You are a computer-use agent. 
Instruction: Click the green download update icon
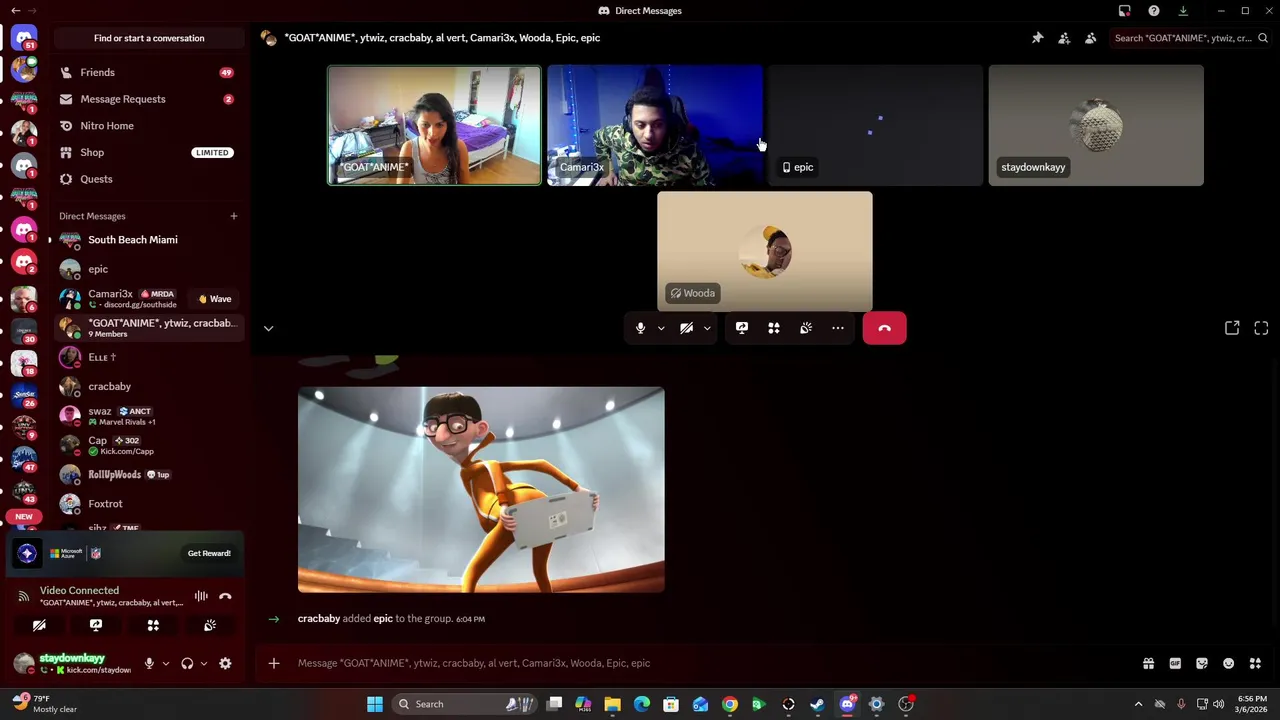tap(1183, 11)
